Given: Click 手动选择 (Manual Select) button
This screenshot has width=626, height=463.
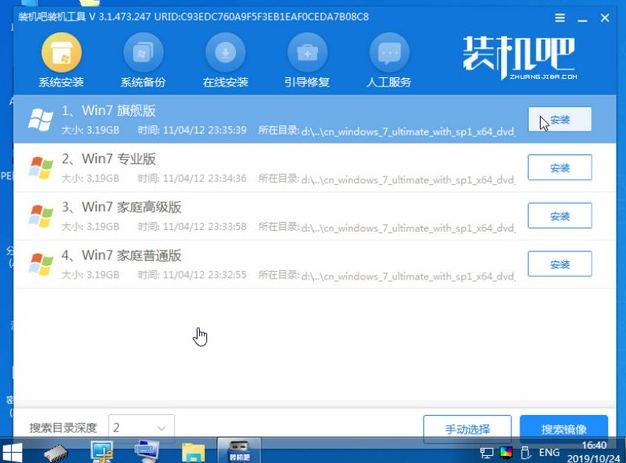Looking at the screenshot, I should coord(465,429).
